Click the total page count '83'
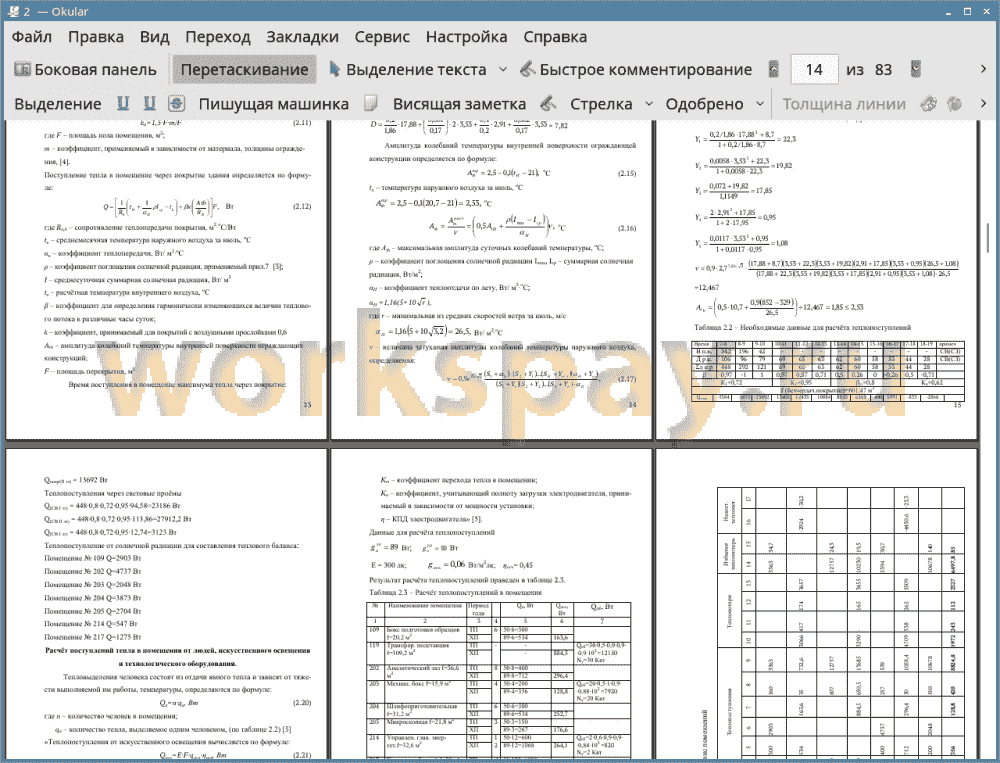Screen dimensions: 1000x763 point(883,70)
